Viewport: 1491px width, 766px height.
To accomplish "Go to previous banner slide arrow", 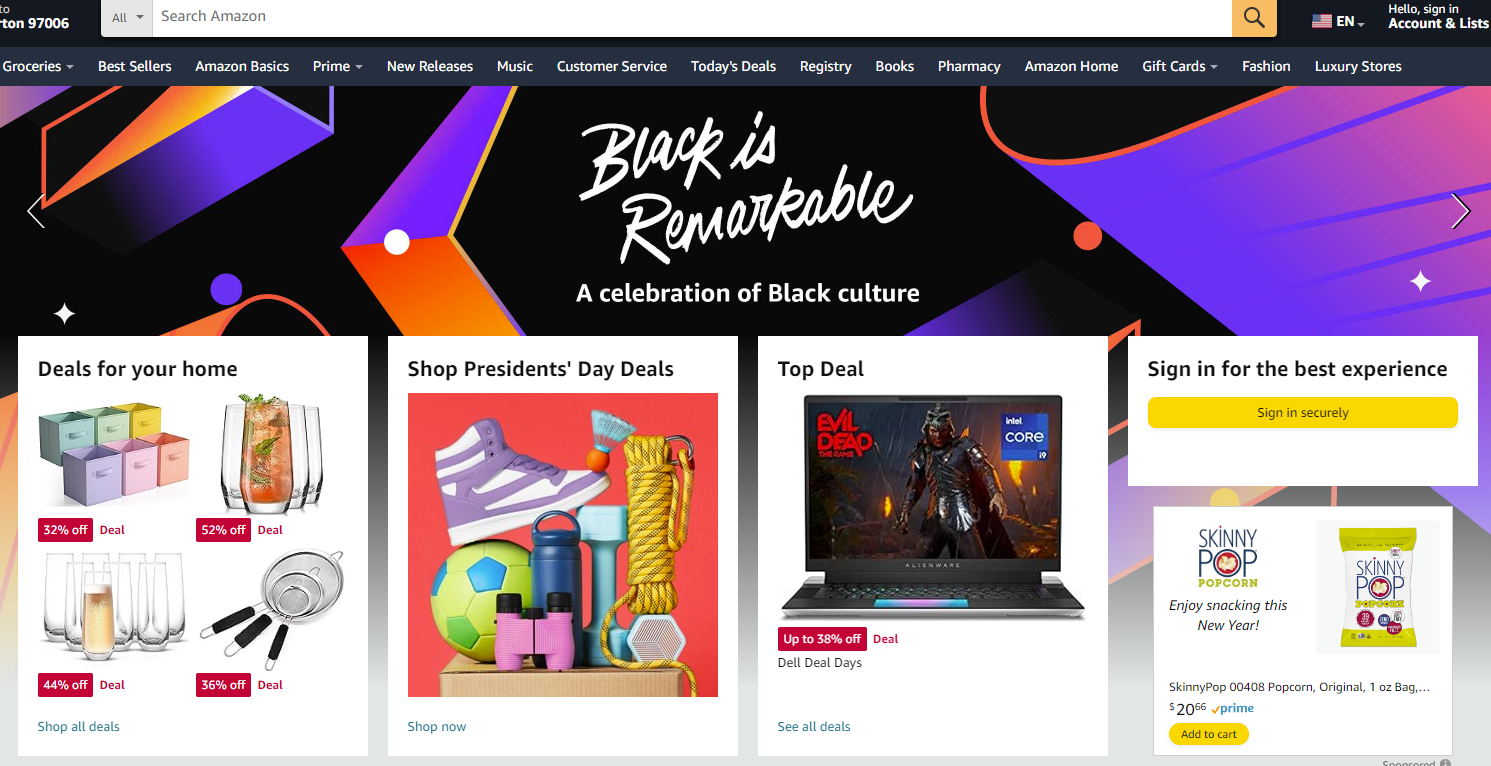I will coord(35,211).
